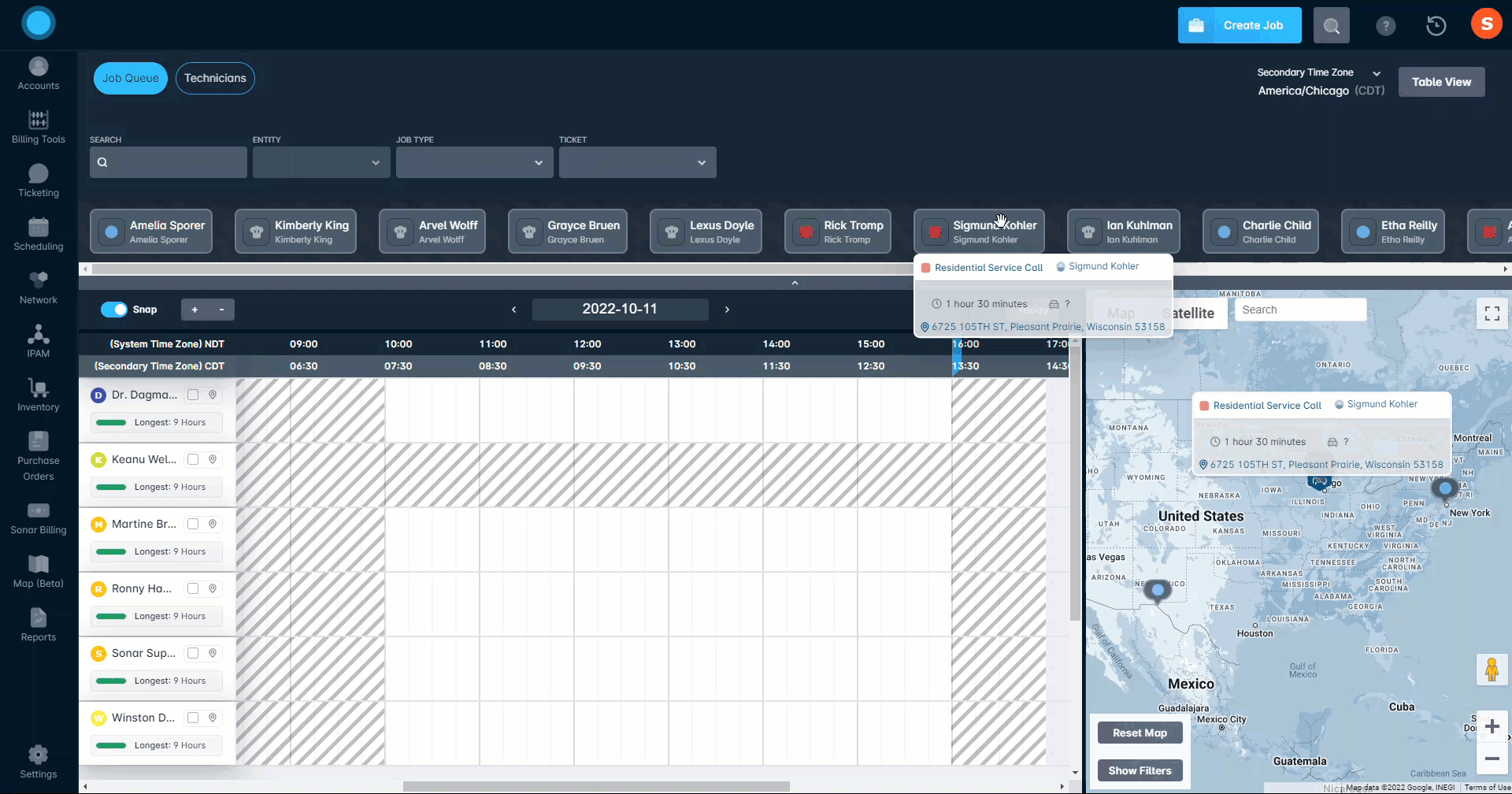Click the map pin near New York
Image resolution: width=1512 pixels, height=794 pixels.
[x=1445, y=490]
